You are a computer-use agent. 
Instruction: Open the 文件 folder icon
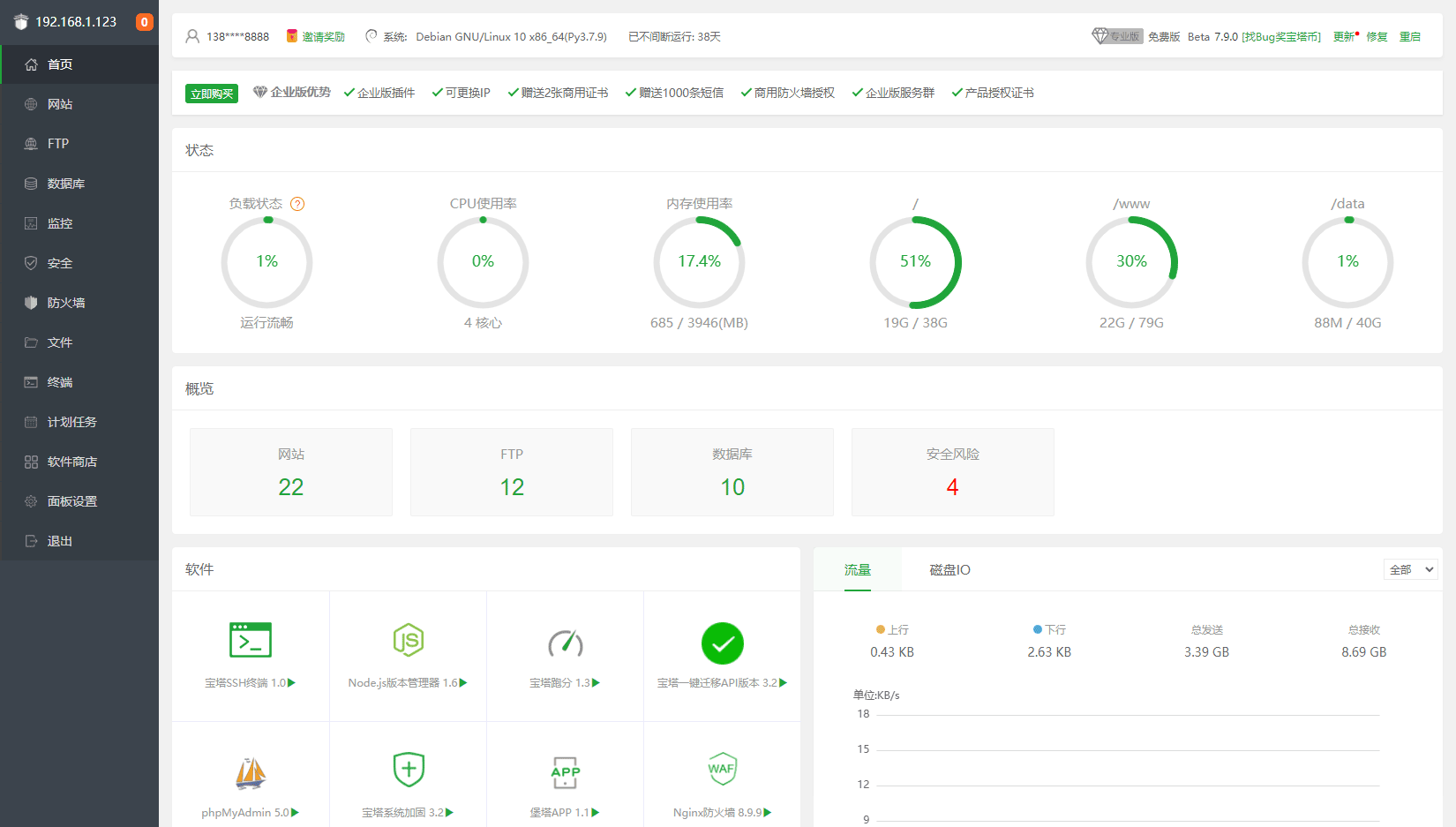31,342
